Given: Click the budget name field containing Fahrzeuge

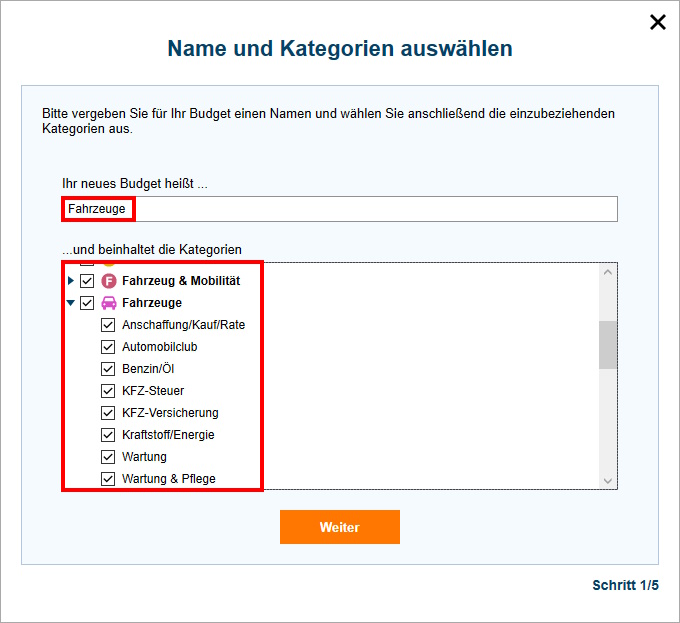Looking at the screenshot, I should tap(340, 209).
